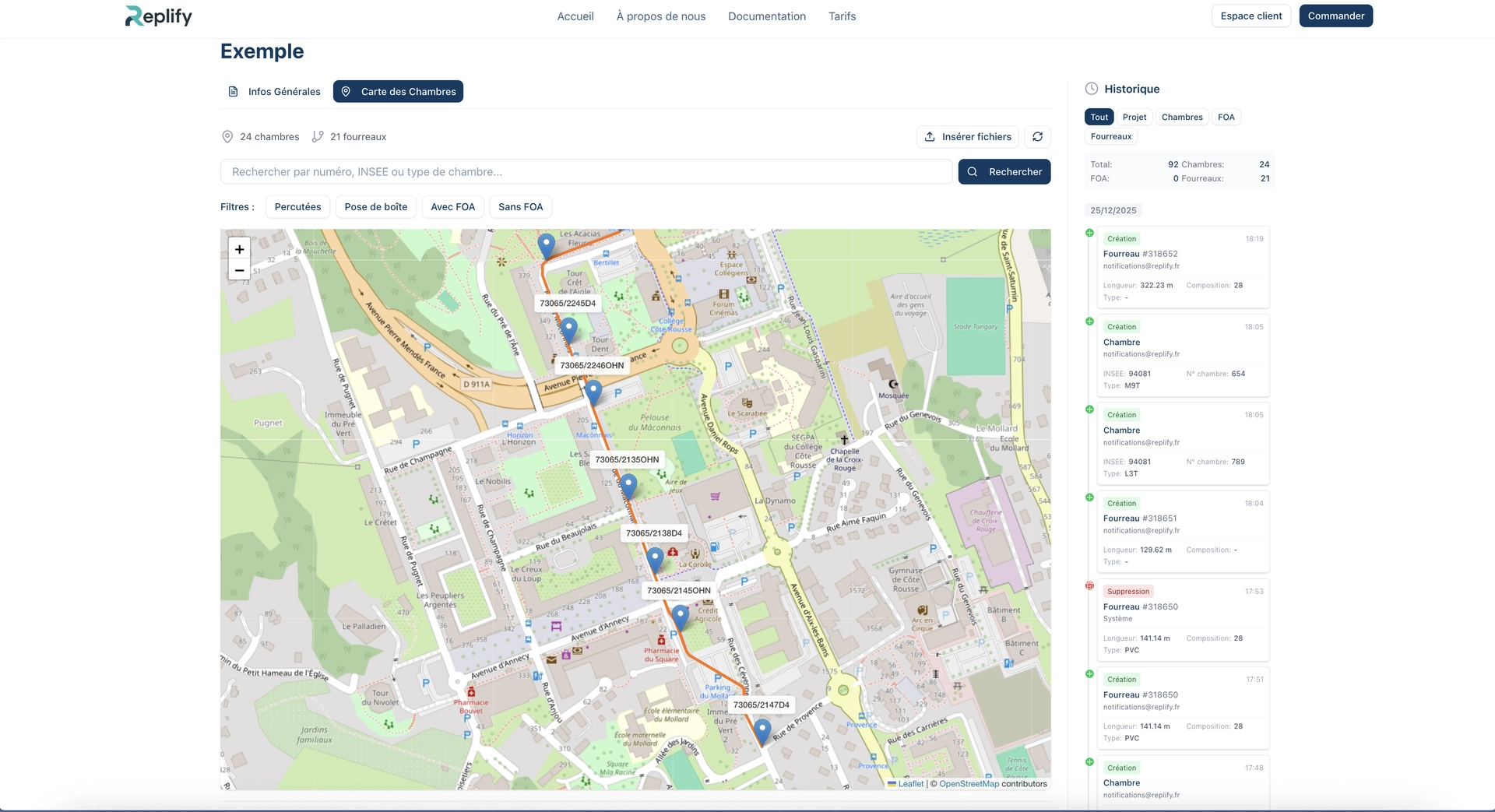
Task: Zoom out the map with minus button
Action: pos(240,271)
